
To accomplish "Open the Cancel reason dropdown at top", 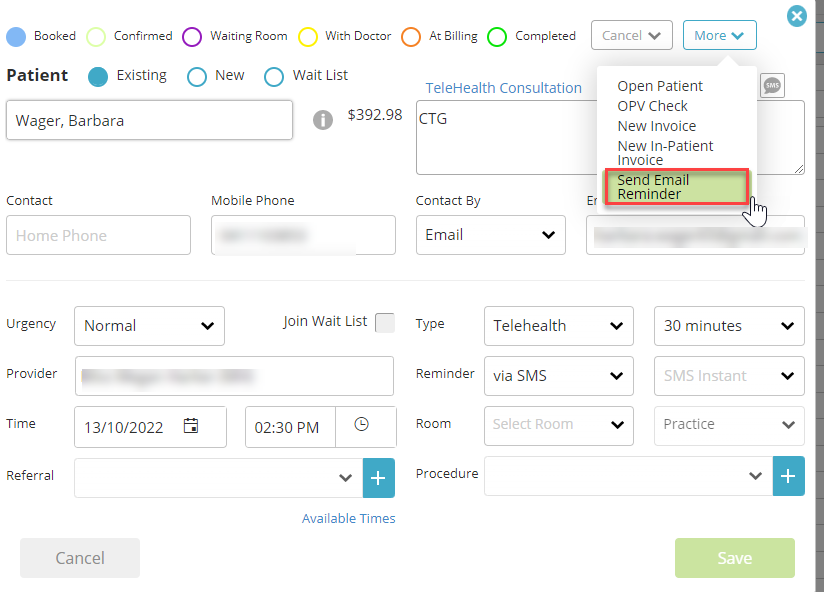I will click(x=632, y=35).
